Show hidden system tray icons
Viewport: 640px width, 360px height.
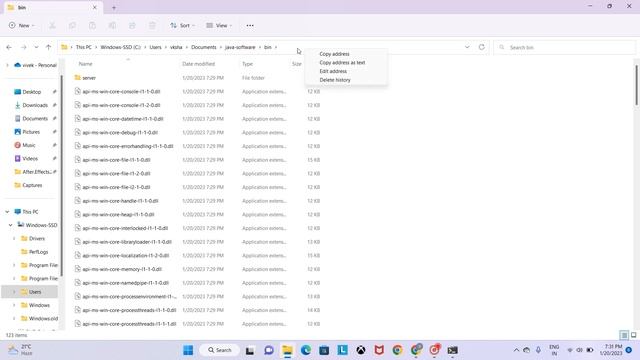pos(516,350)
